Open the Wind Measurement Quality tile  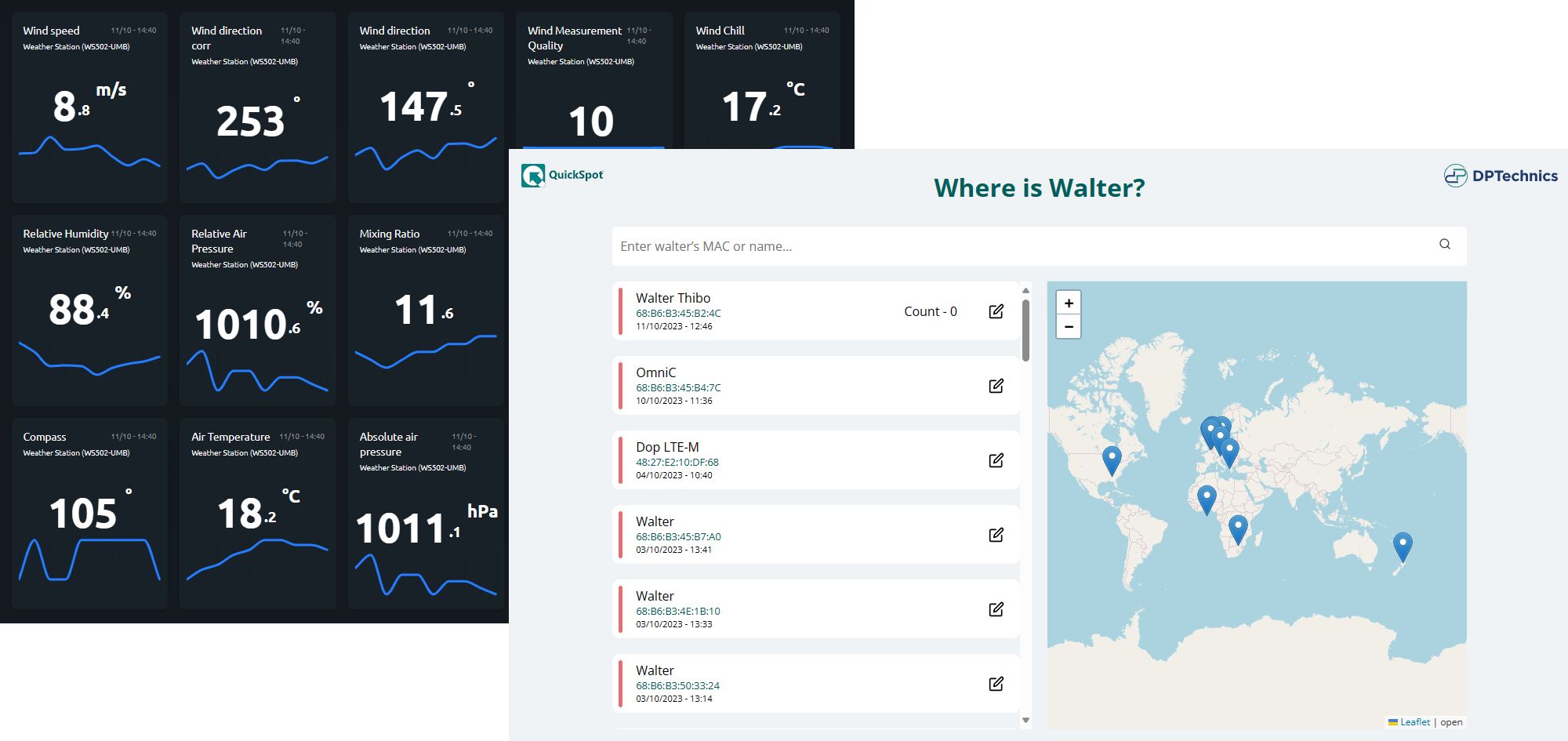point(593,80)
